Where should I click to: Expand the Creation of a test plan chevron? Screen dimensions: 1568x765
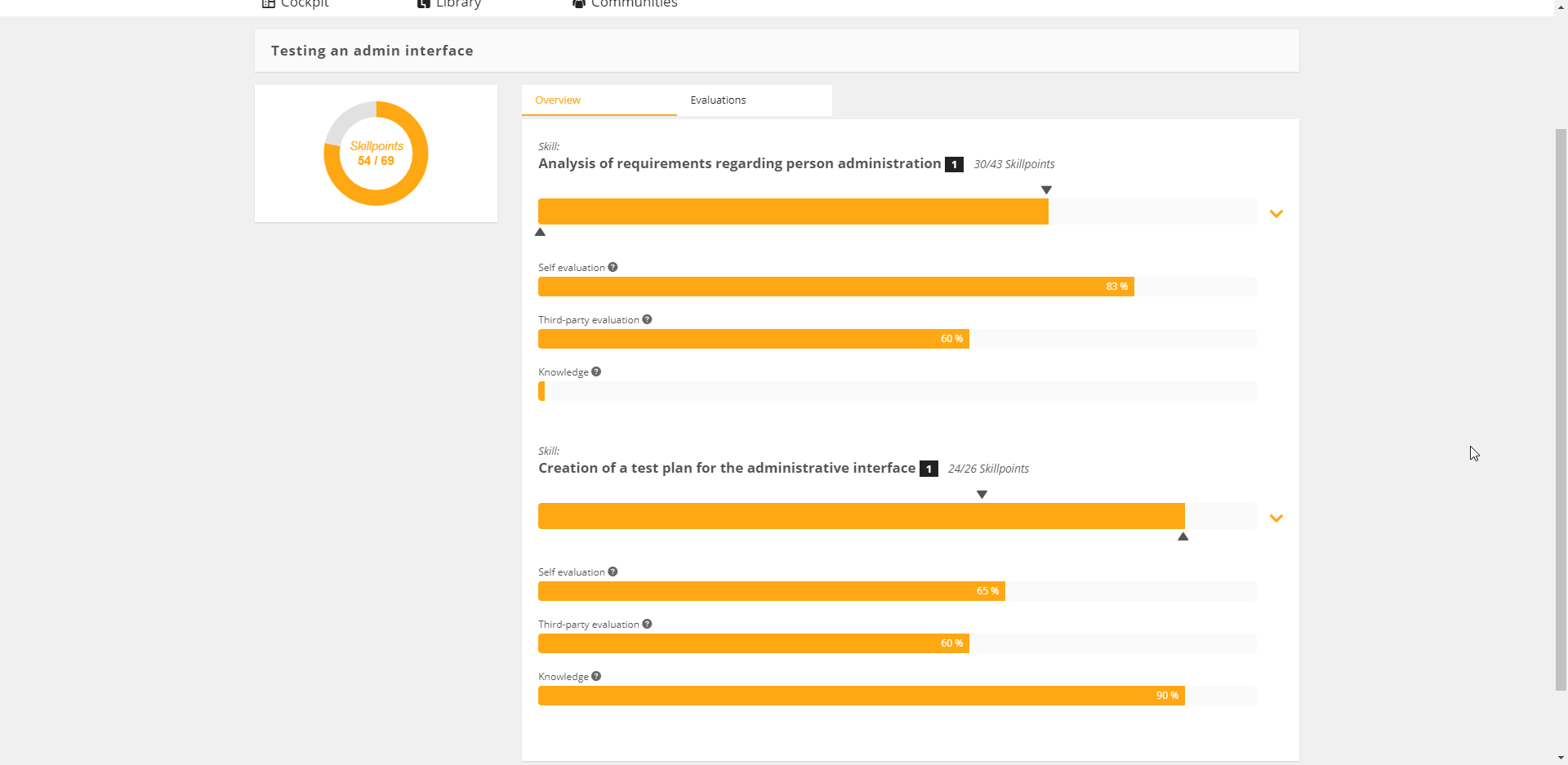[1276, 518]
